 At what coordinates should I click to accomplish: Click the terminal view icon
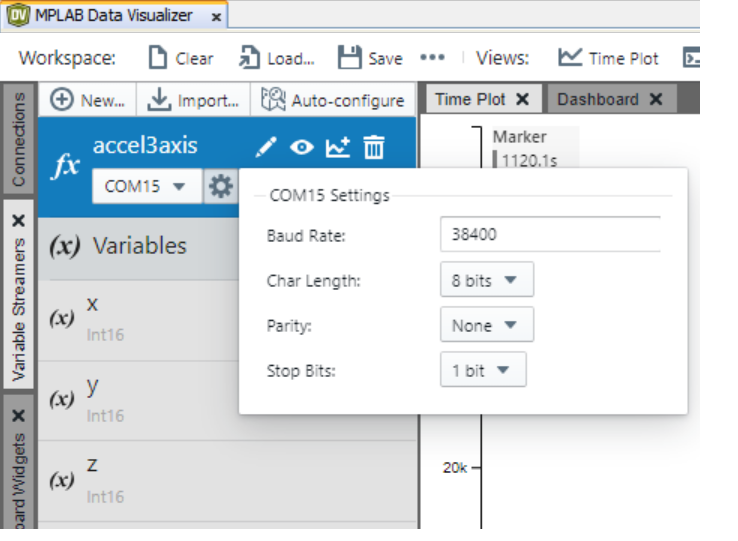(x=691, y=58)
